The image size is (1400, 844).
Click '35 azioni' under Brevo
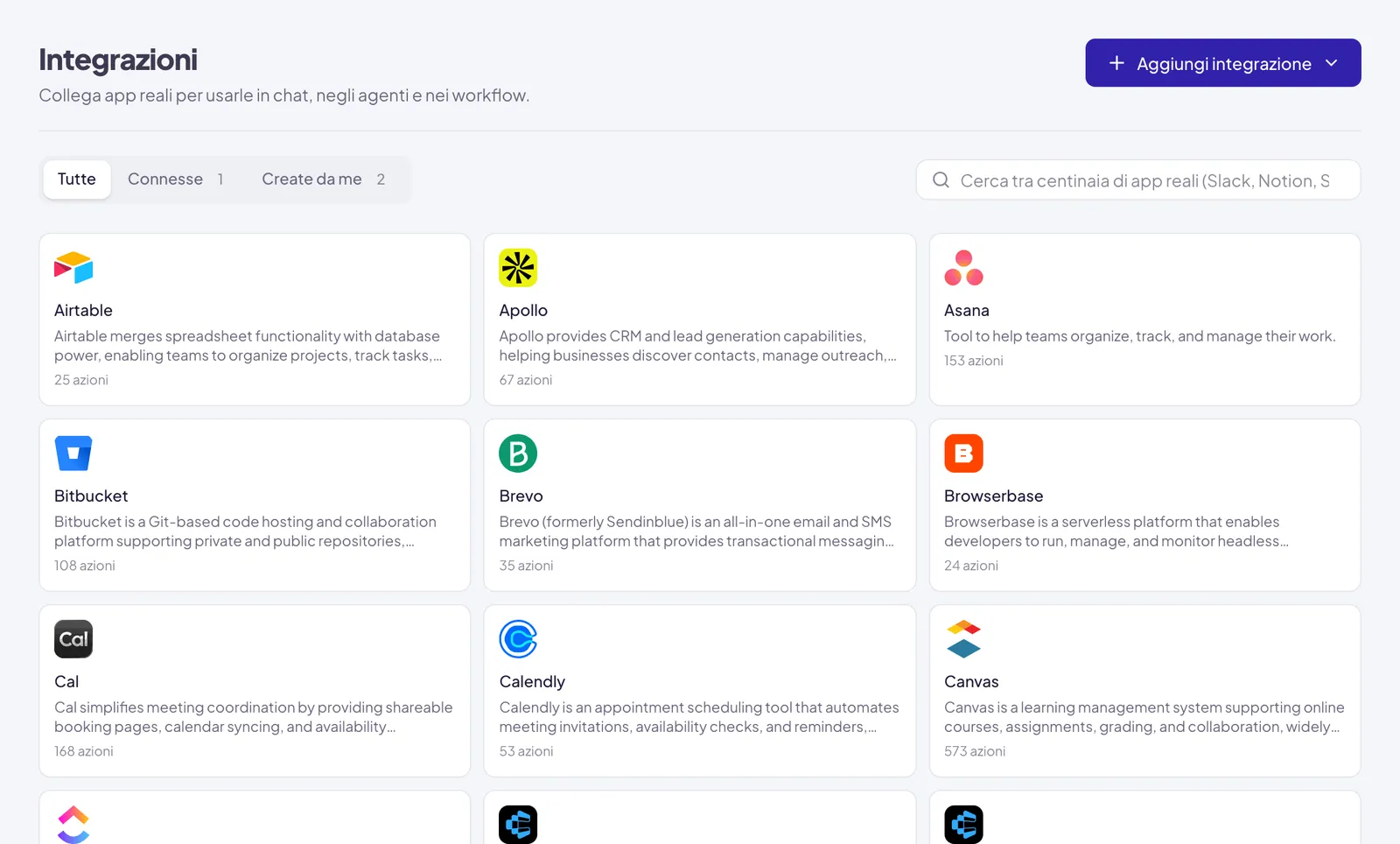[527, 566]
